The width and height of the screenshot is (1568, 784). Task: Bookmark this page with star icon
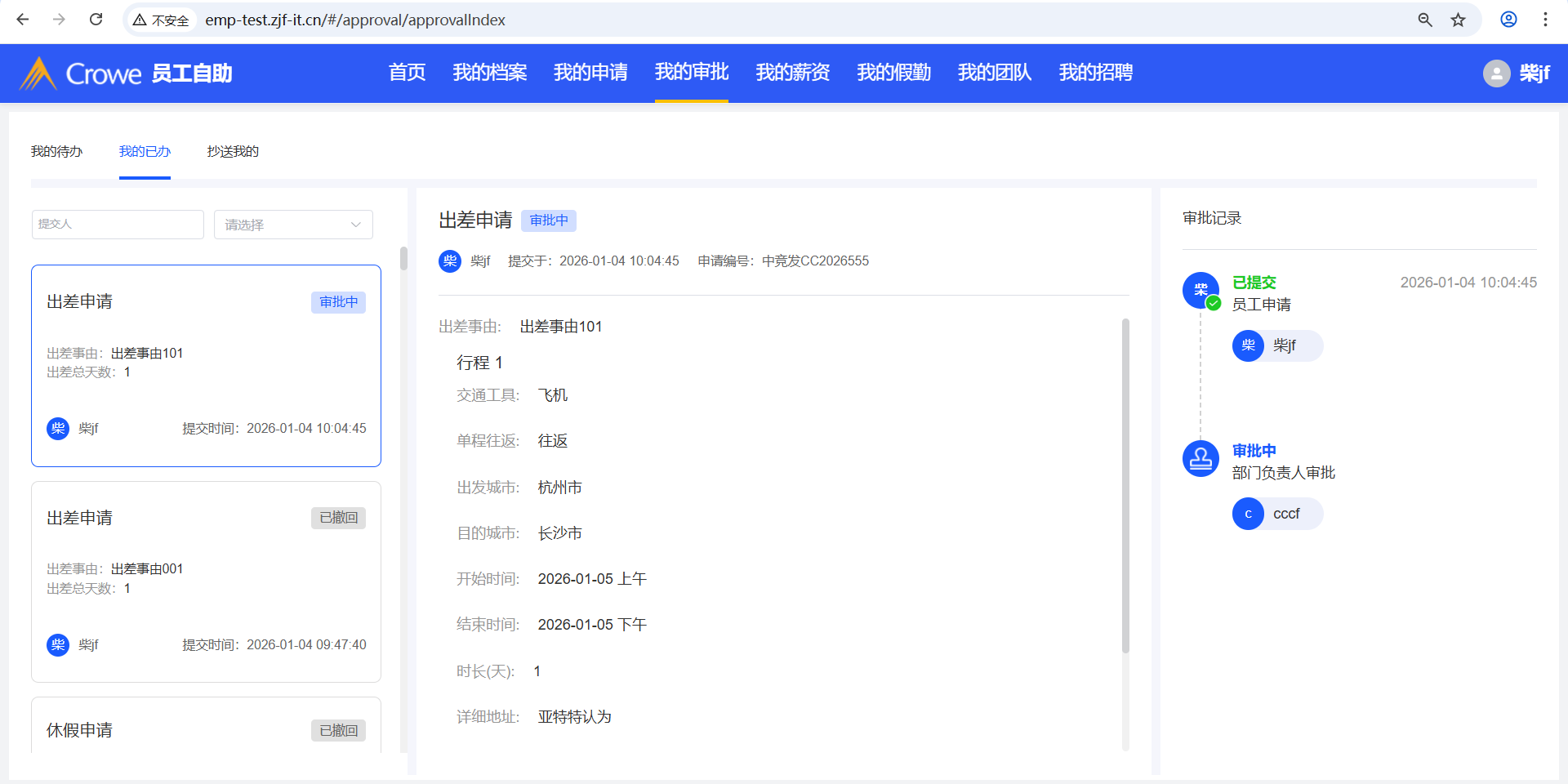[1458, 20]
